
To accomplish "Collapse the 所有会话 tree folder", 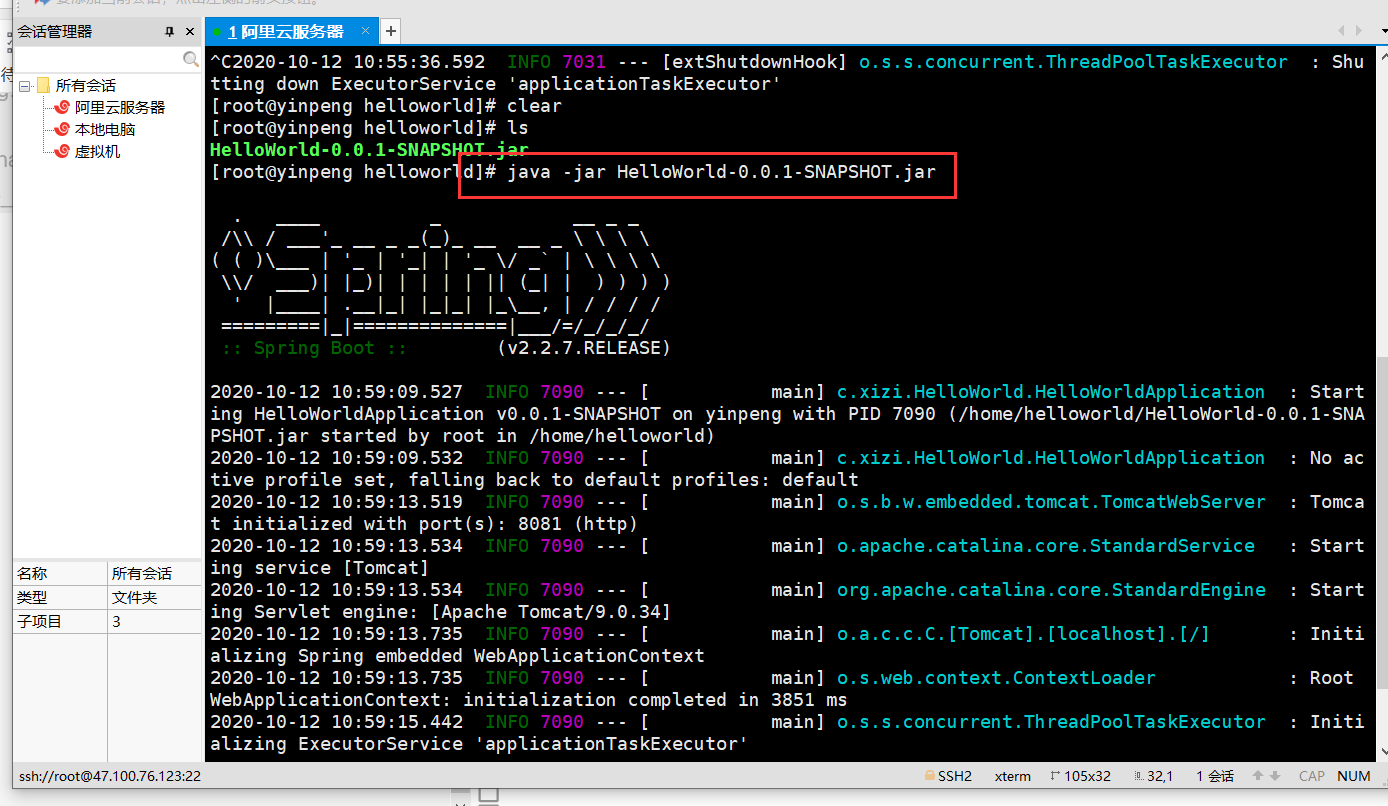I will coord(24,86).
